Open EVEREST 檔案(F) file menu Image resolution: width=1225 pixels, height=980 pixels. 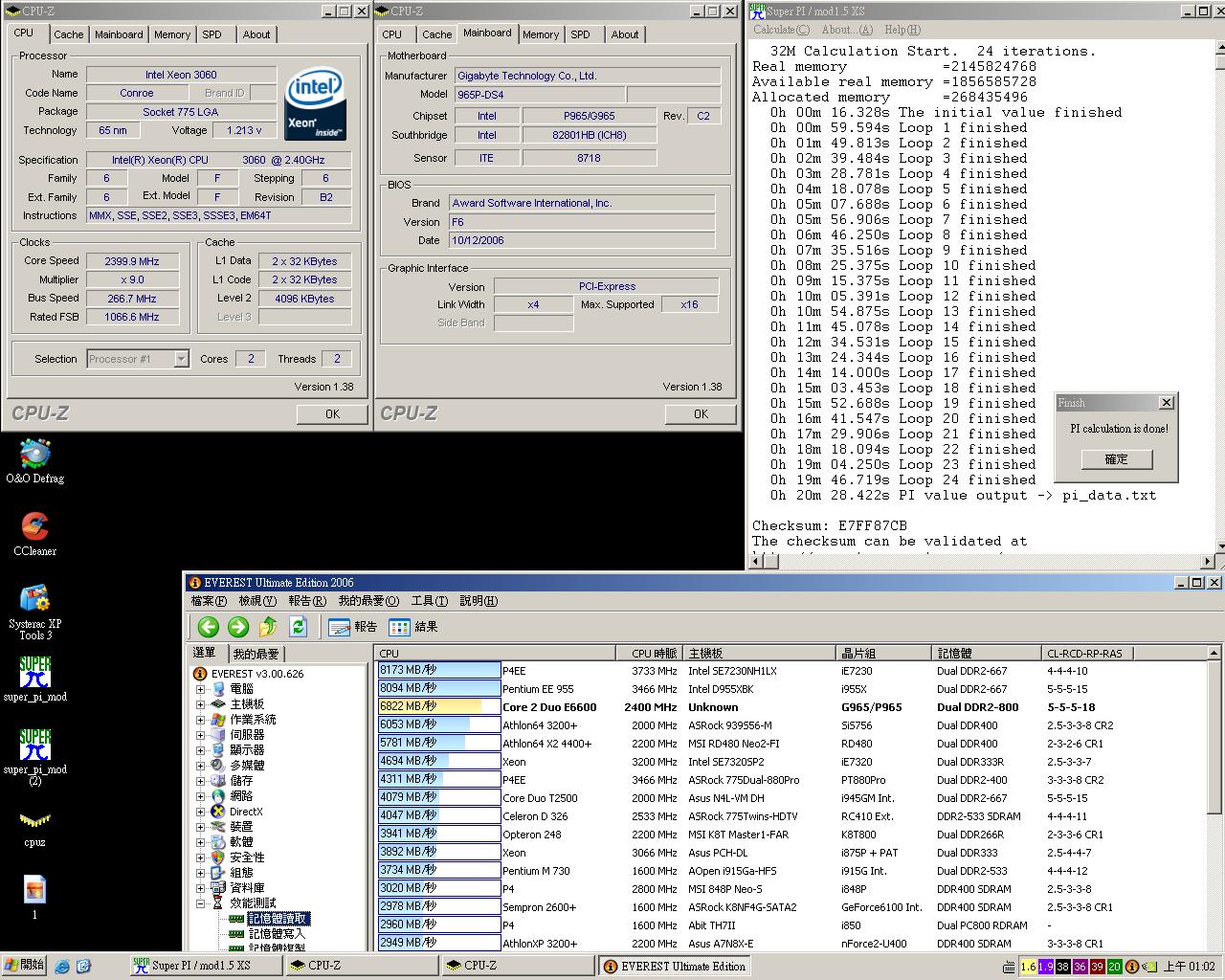pyautogui.click(x=209, y=601)
